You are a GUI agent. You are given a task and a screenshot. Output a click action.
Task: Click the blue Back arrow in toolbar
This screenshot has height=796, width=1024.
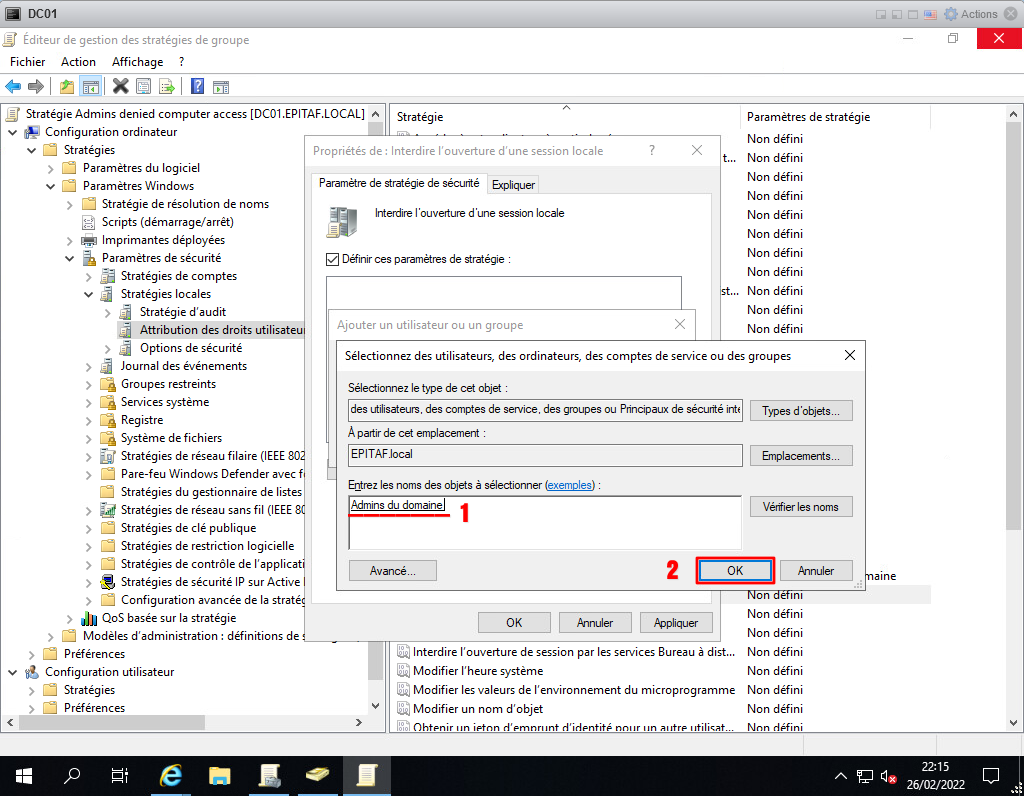pos(13,87)
